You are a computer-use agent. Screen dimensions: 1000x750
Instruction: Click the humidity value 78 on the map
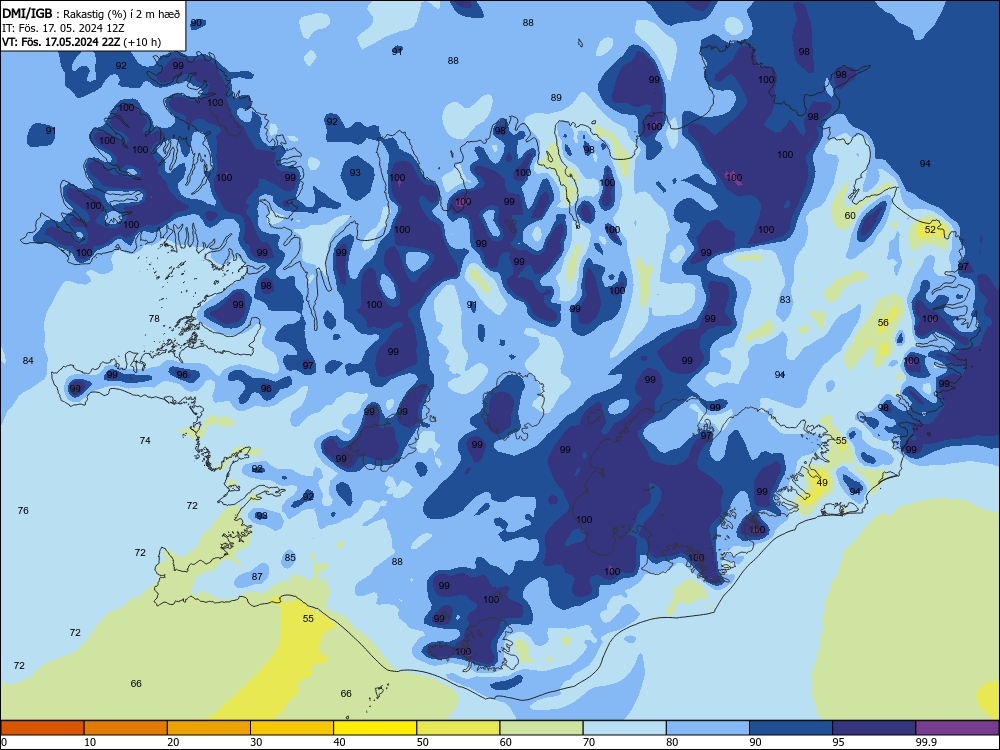click(x=154, y=319)
